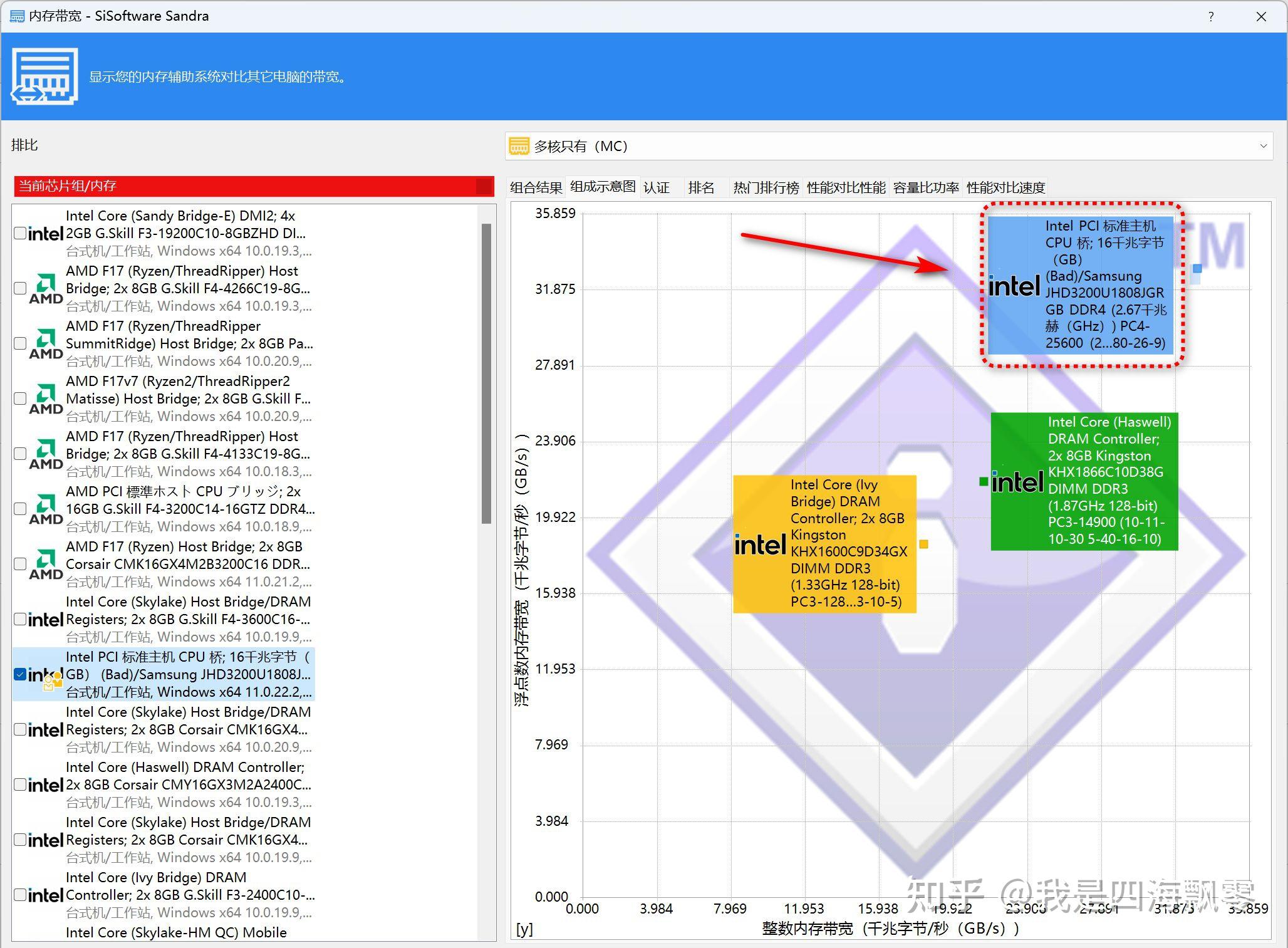Click Intel logo of Ivy Bridge G.Skill F3-2400C10 entry
Viewport: 1288px width, 948px height.
pyautogui.click(x=46, y=895)
